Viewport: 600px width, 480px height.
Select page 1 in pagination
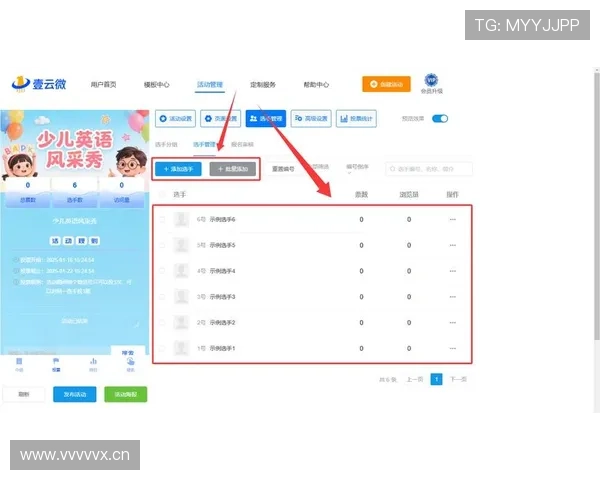click(x=436, y=379)
